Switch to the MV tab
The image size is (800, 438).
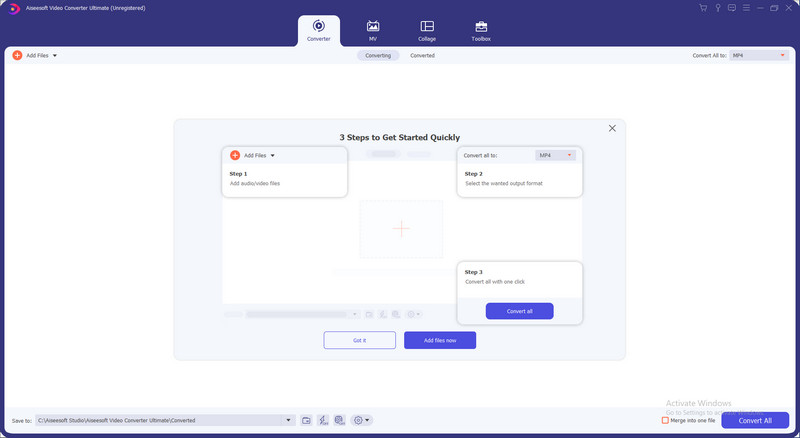(373, 31)
